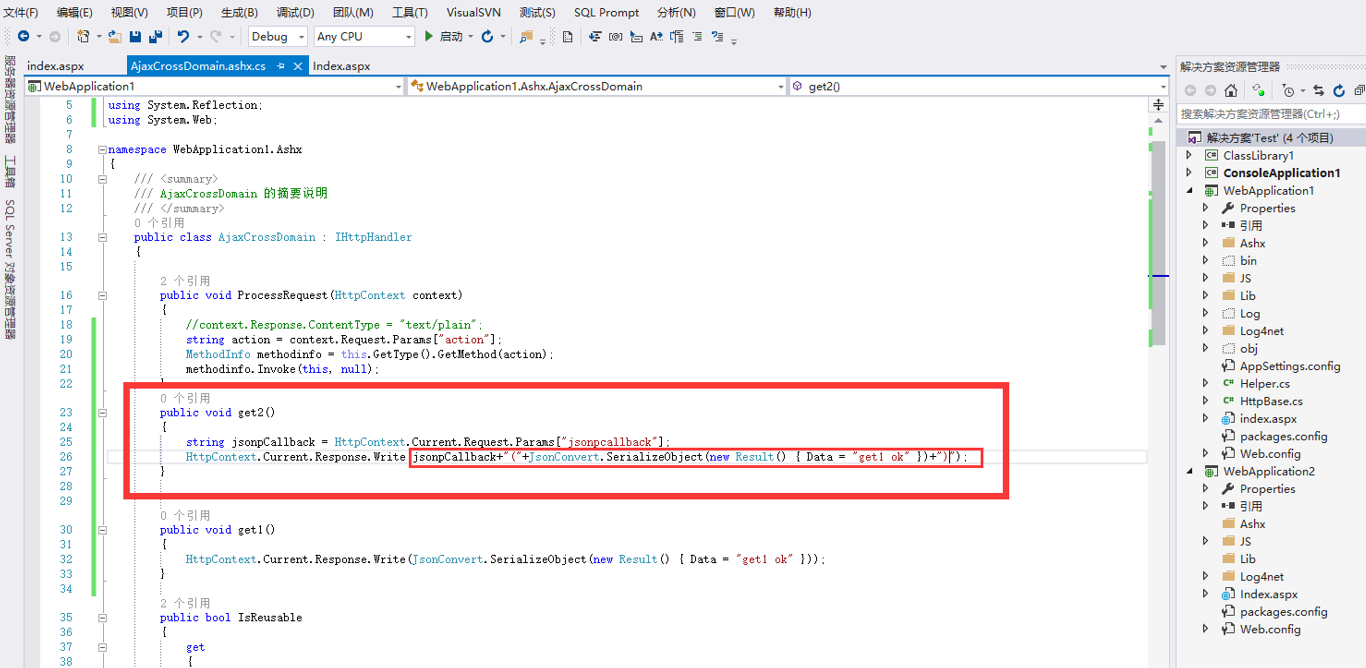Image resolution: width=1366 pixels, height=668 pixels.
Task: Select Index.aspx under WebApplication2
Action: [1269, 594]
